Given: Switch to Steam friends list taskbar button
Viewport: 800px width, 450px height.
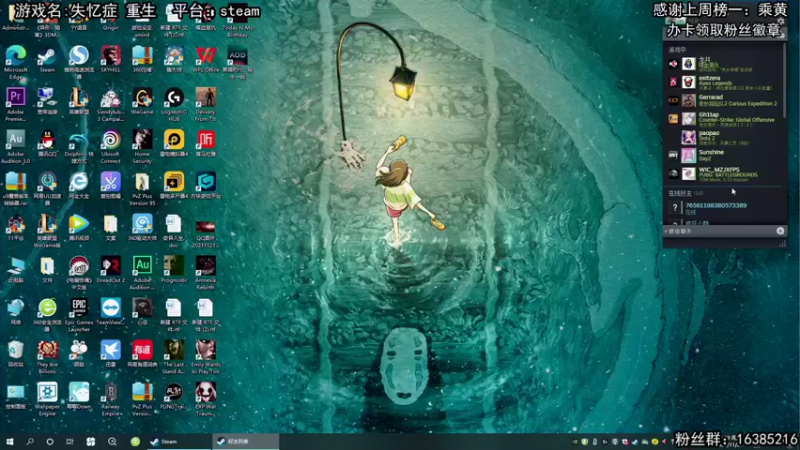Looking at the screenshot, I should [x=245, y=442].
